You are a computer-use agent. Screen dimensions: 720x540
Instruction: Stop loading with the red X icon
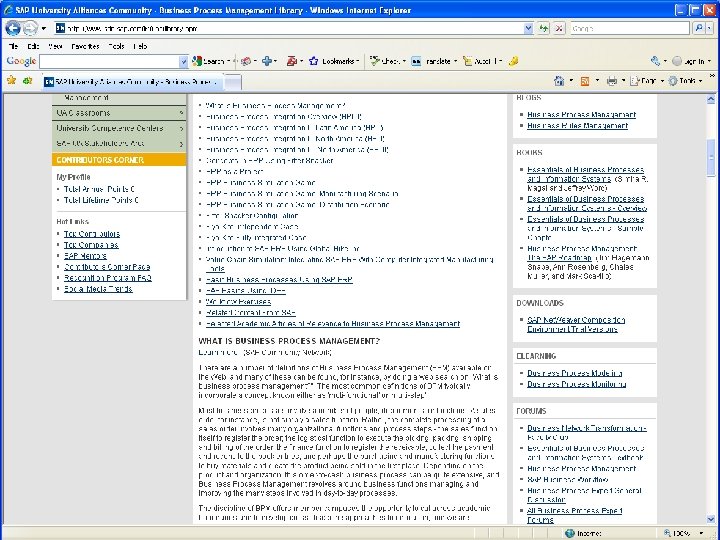click(x=559, y=28)
